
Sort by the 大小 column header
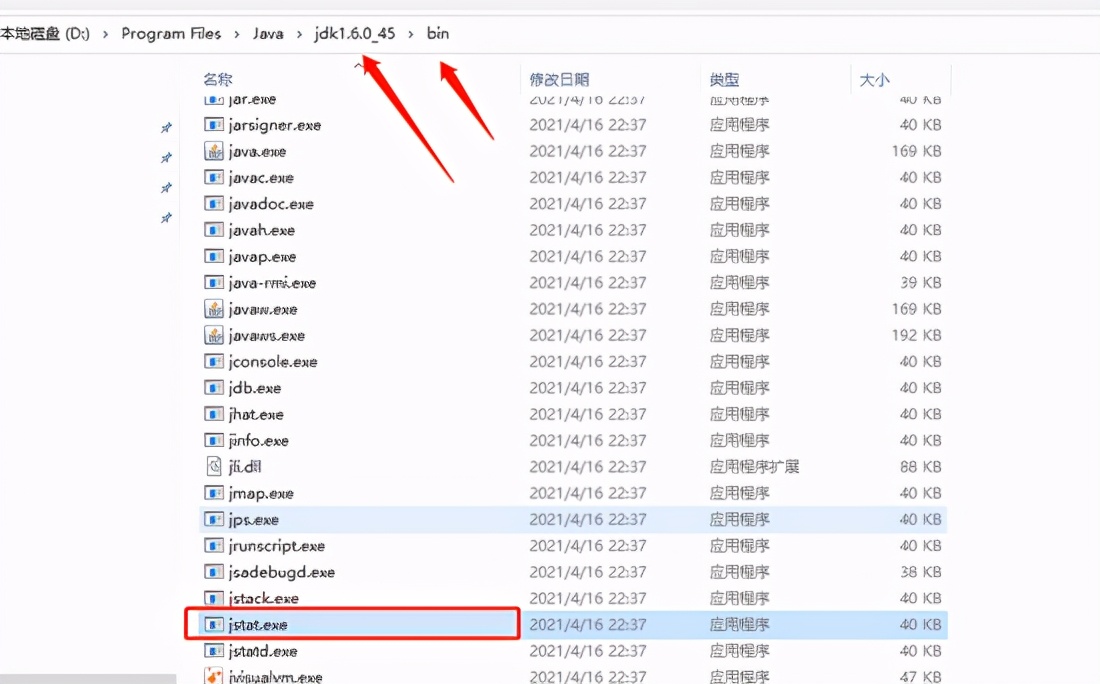tap(875, 80)
